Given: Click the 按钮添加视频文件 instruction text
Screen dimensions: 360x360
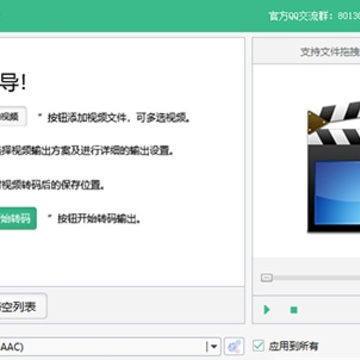Looking at the screenshot, I should tap(119, 118).
